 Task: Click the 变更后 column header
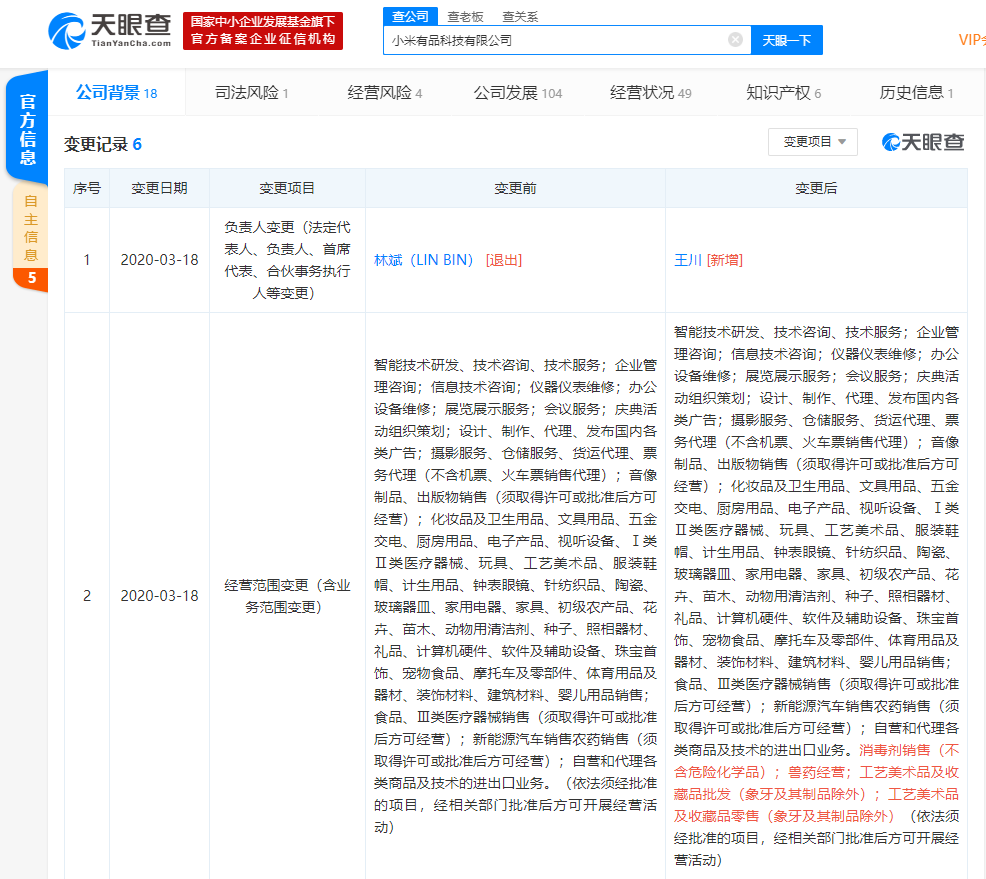816,188
